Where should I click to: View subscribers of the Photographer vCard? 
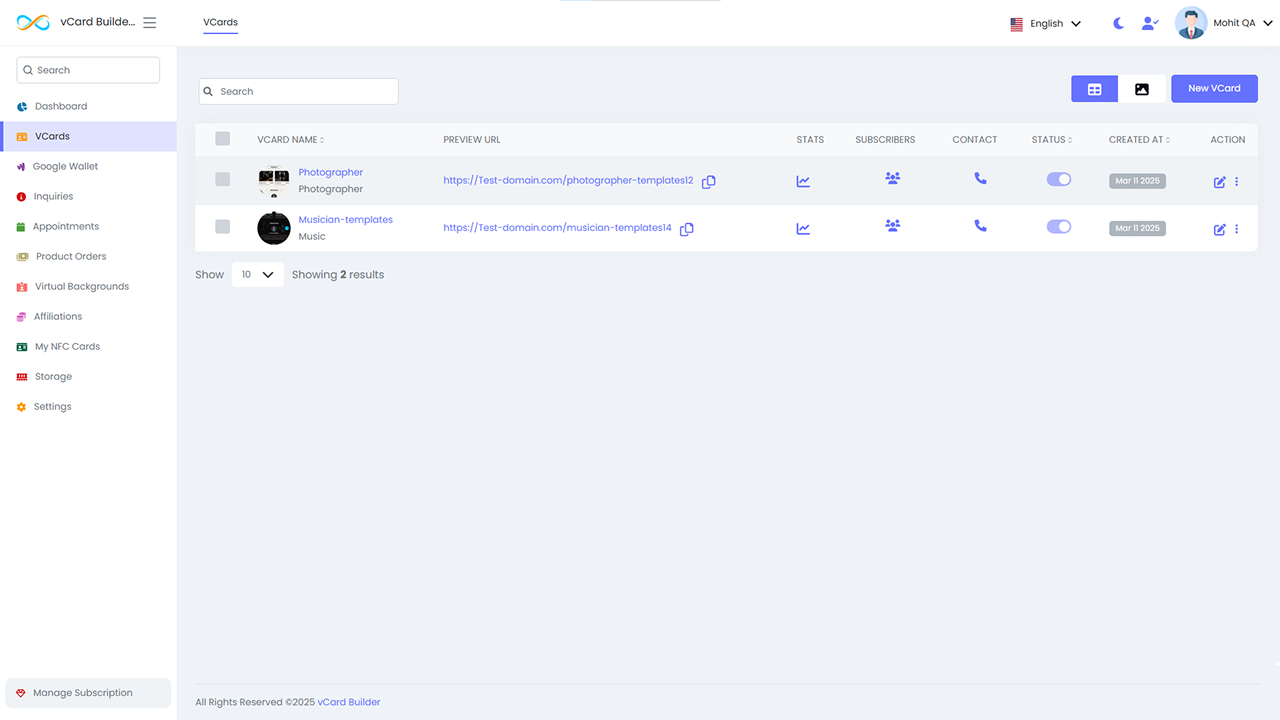(892, 178)
